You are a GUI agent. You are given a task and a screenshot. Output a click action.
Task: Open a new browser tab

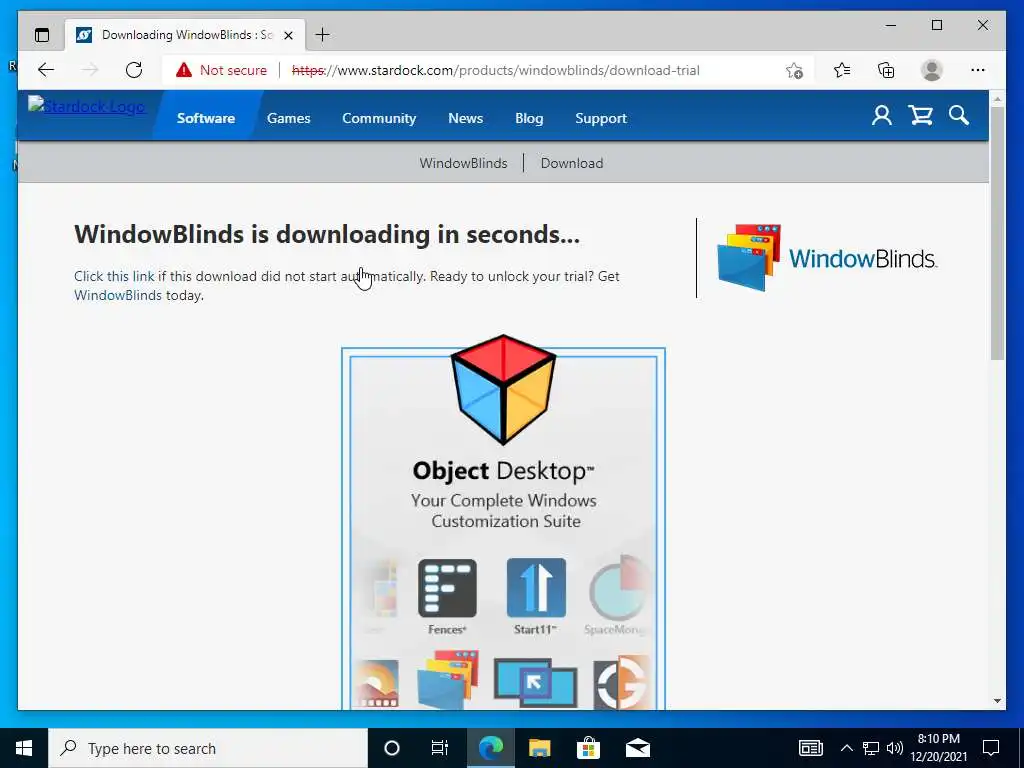(x=323, y=35)
